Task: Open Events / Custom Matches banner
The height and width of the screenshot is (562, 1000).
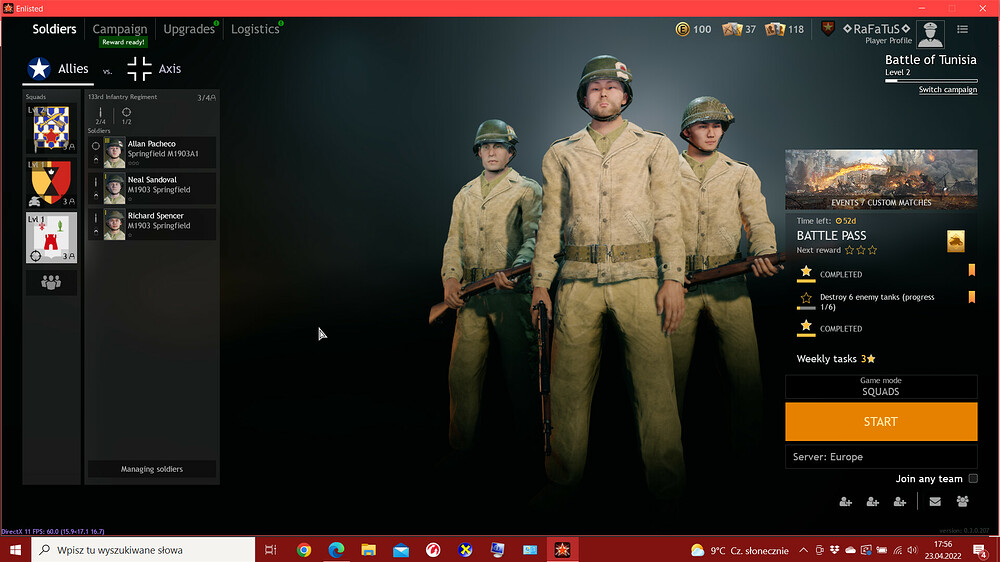Action: 881,179
